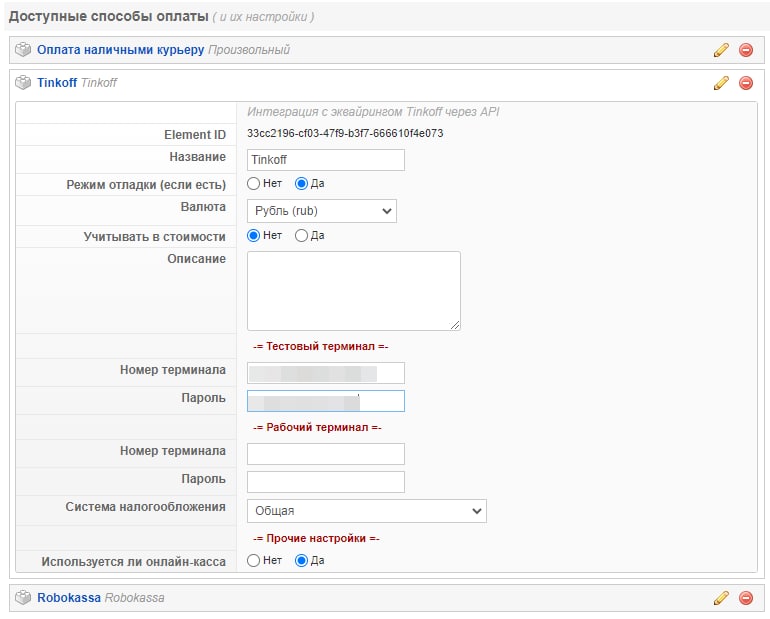Click the text Интеграция с эквайрингом Tinkoff через API
This screenshot has width=770, height=619.
tap(373, 112)
